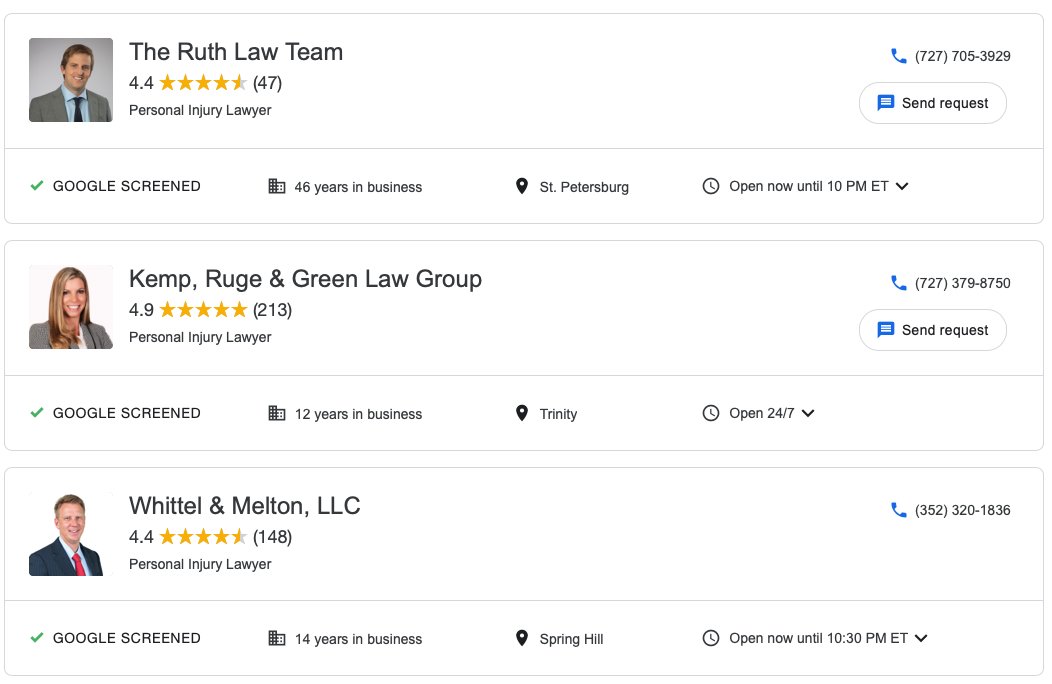
Task: Click the 4.4 star rating with (148) reviews
Action: (211, 536)
